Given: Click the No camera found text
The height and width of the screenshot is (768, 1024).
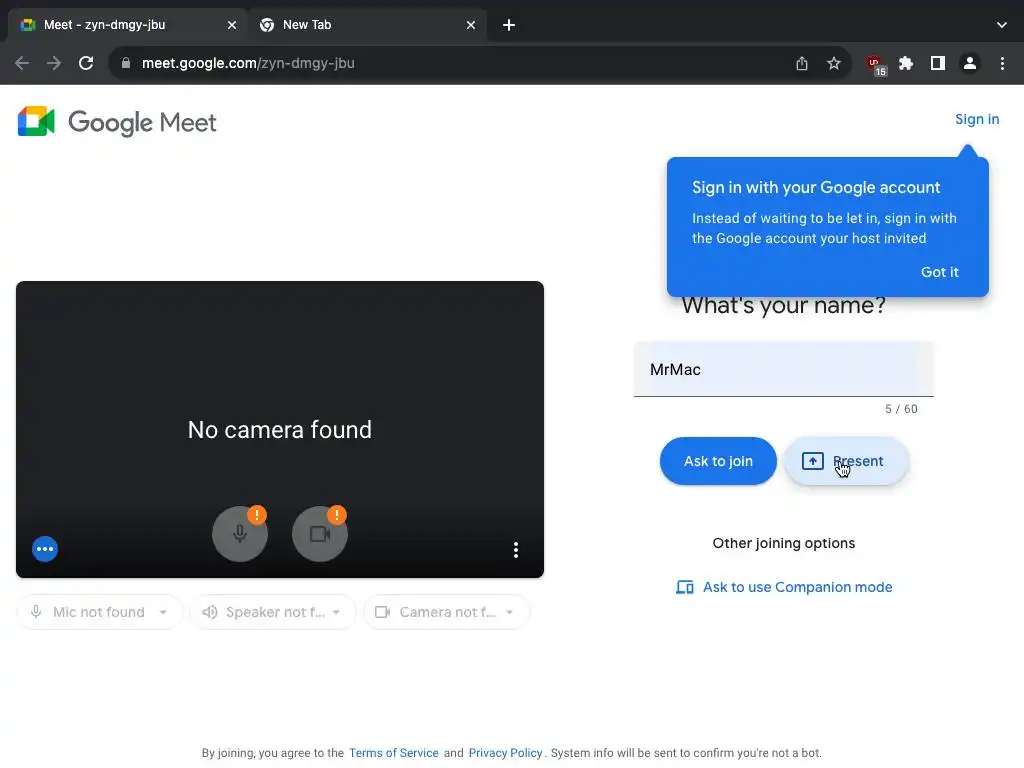Looking at the screenshot, I should 280,430.
